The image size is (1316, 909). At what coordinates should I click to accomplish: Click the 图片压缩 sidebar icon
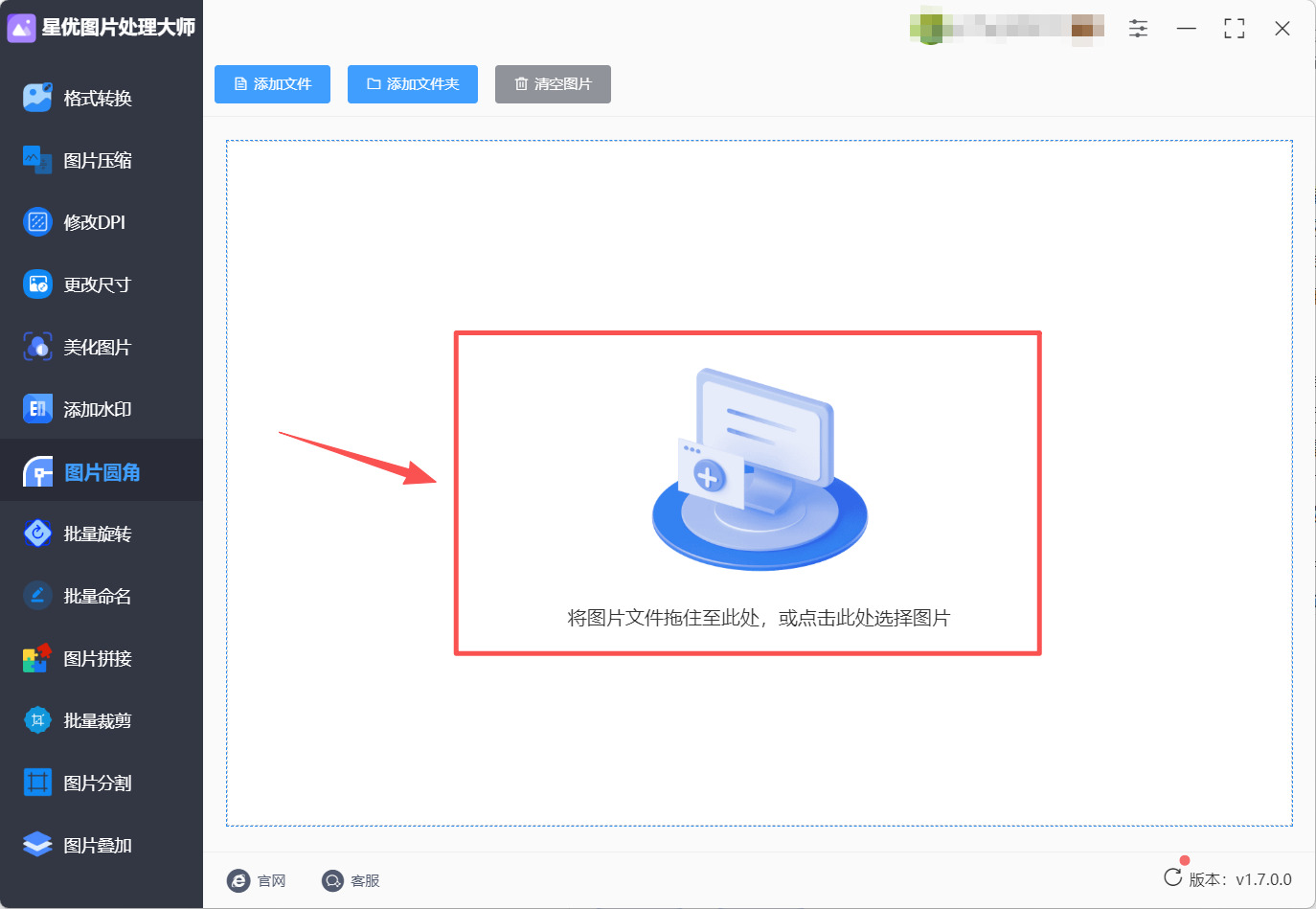pos(37,160)
